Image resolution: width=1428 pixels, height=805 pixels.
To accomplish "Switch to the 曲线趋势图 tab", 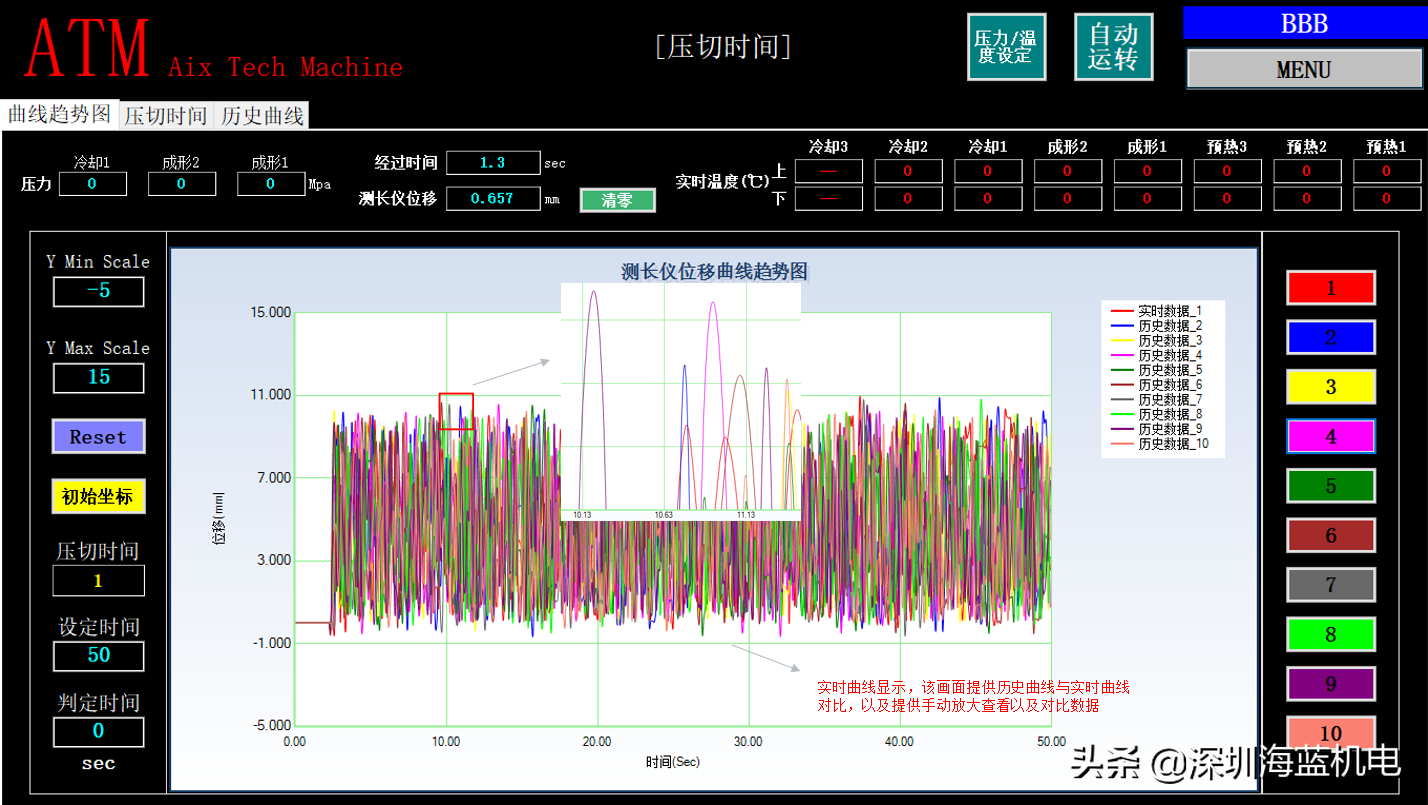I will pyautogui.click(x=60, y=114).
